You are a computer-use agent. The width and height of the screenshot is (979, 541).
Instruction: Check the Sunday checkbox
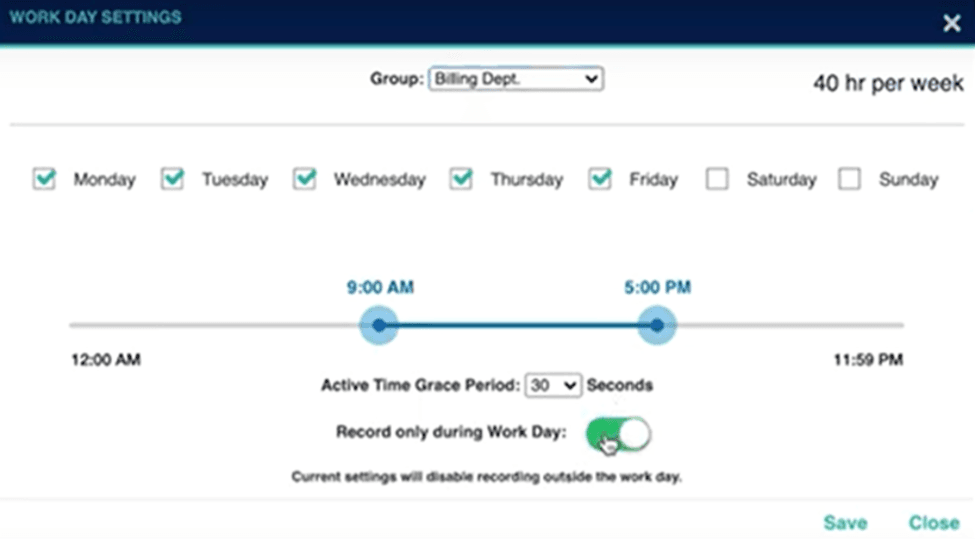tap(850, 180)
